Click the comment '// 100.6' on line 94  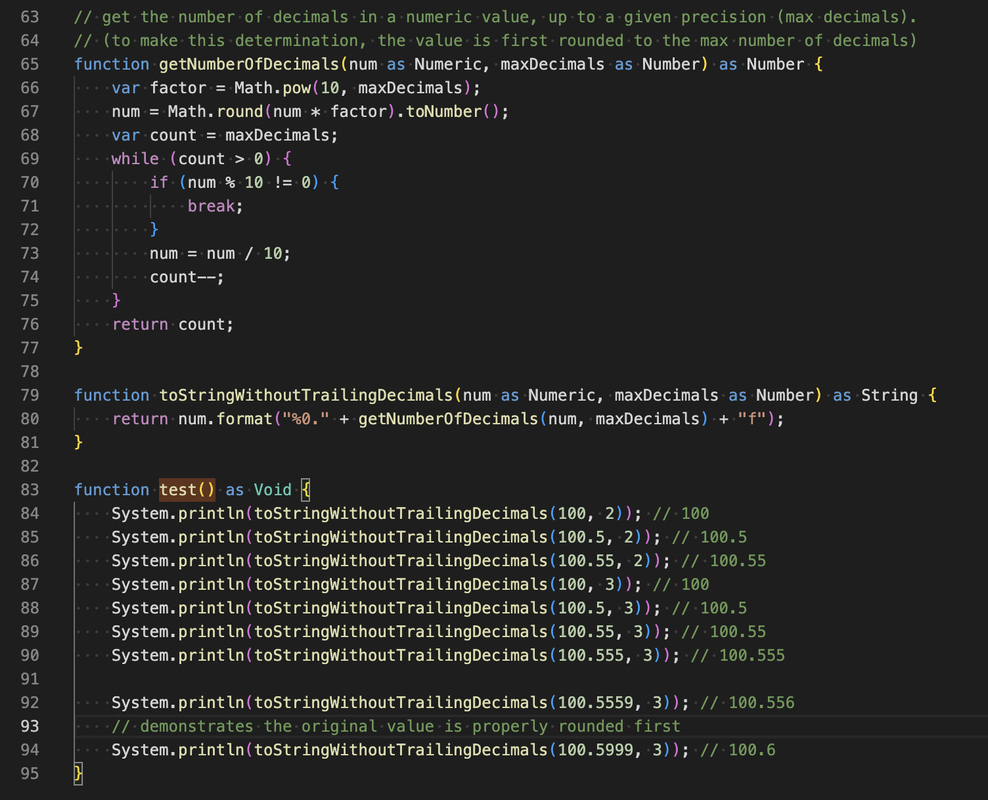coord(737,750)
